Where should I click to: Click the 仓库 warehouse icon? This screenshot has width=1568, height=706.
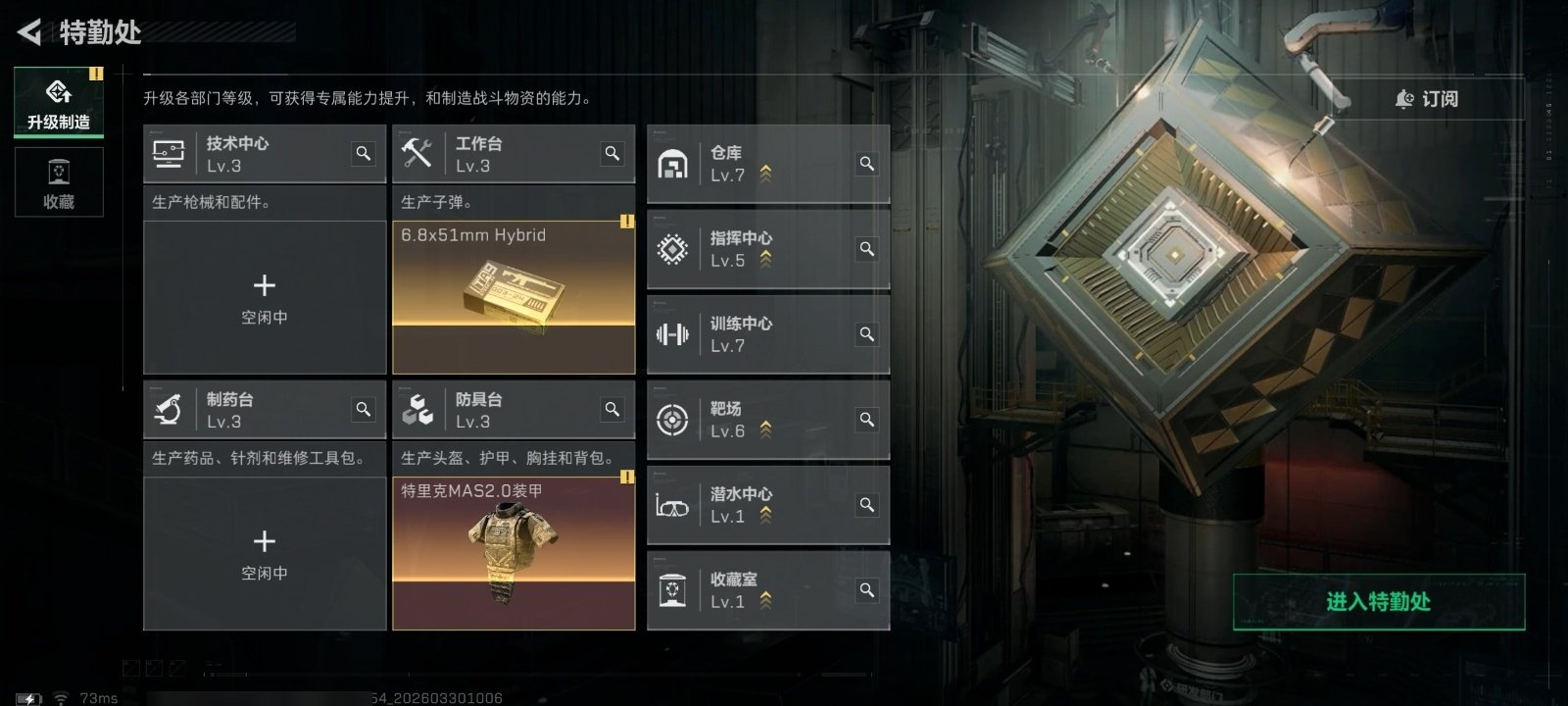pyautogui.click(x=672, y=164)
